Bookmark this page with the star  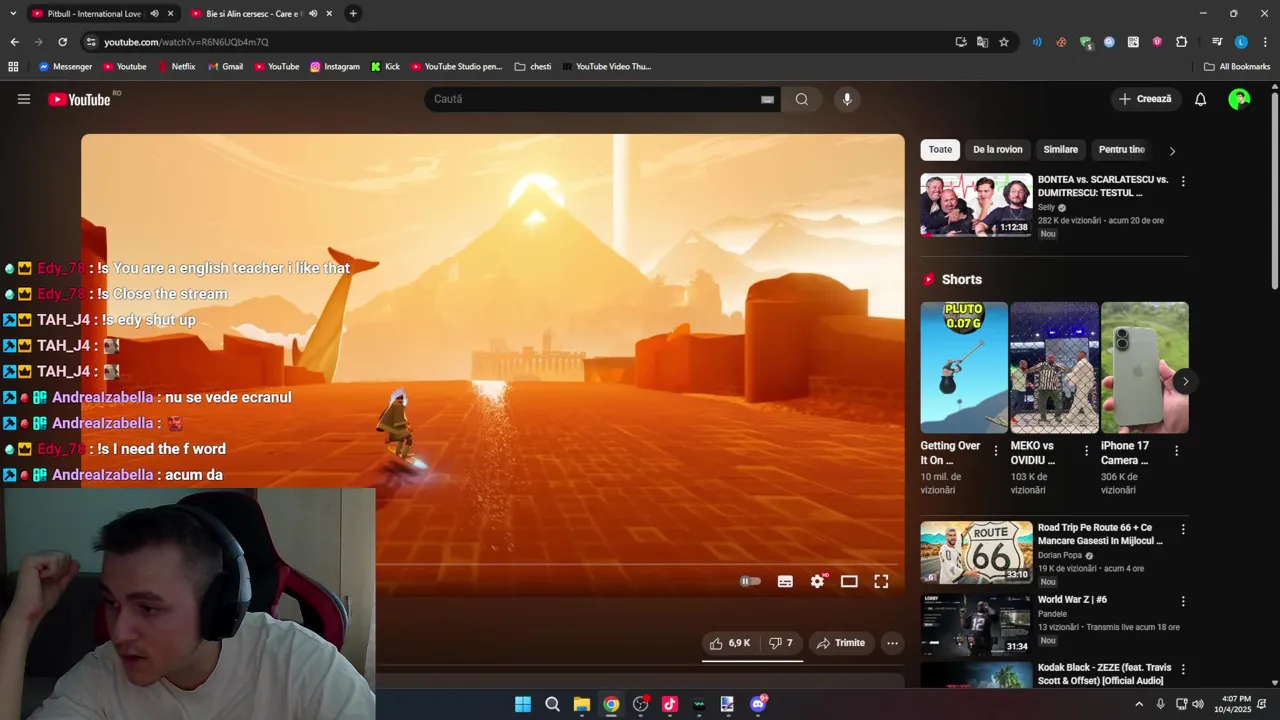[1004, 42]
